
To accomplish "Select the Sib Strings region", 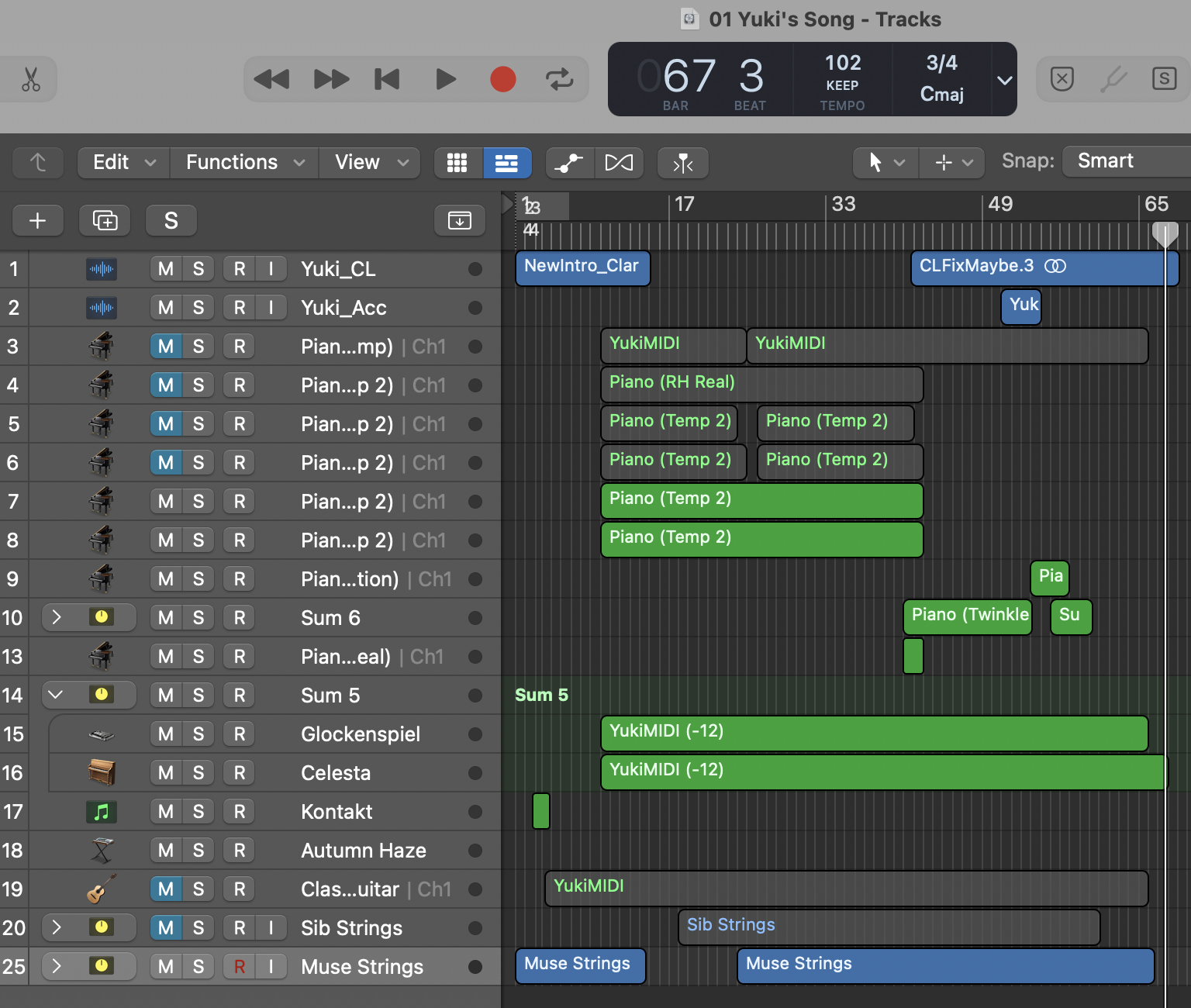I will point(889,927).
